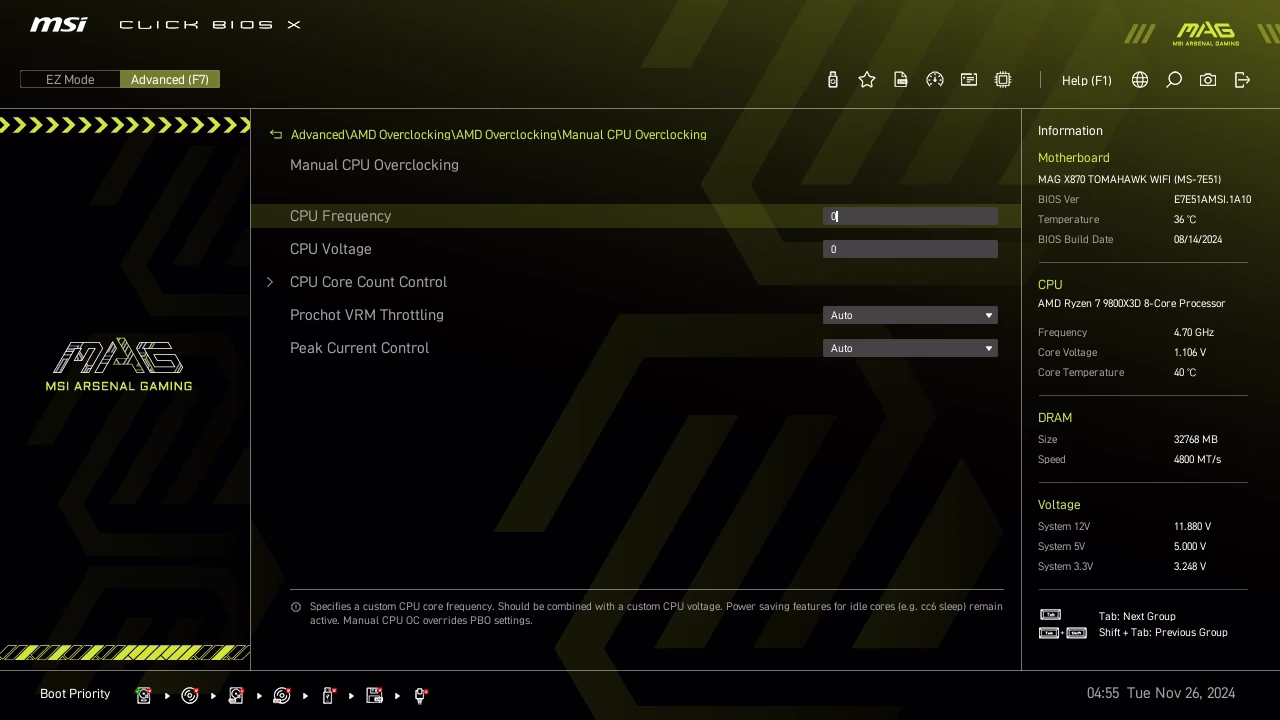Click the System 3.3V 3.248 V reading
The height and width of the screenshot is (720, 1280).
click(1190, 566)
